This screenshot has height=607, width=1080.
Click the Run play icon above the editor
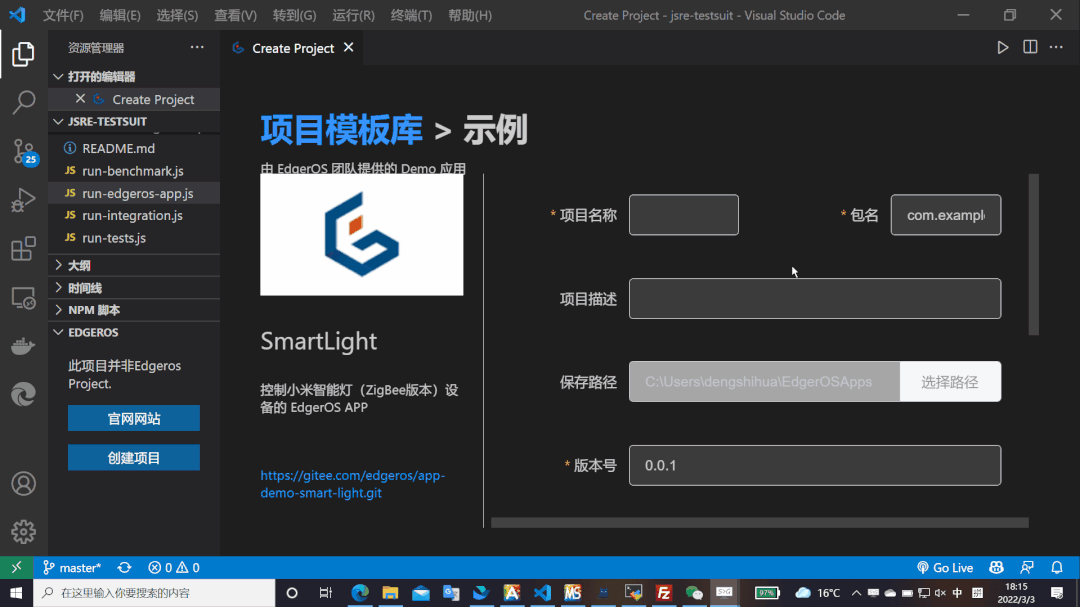pos(1003,46)
